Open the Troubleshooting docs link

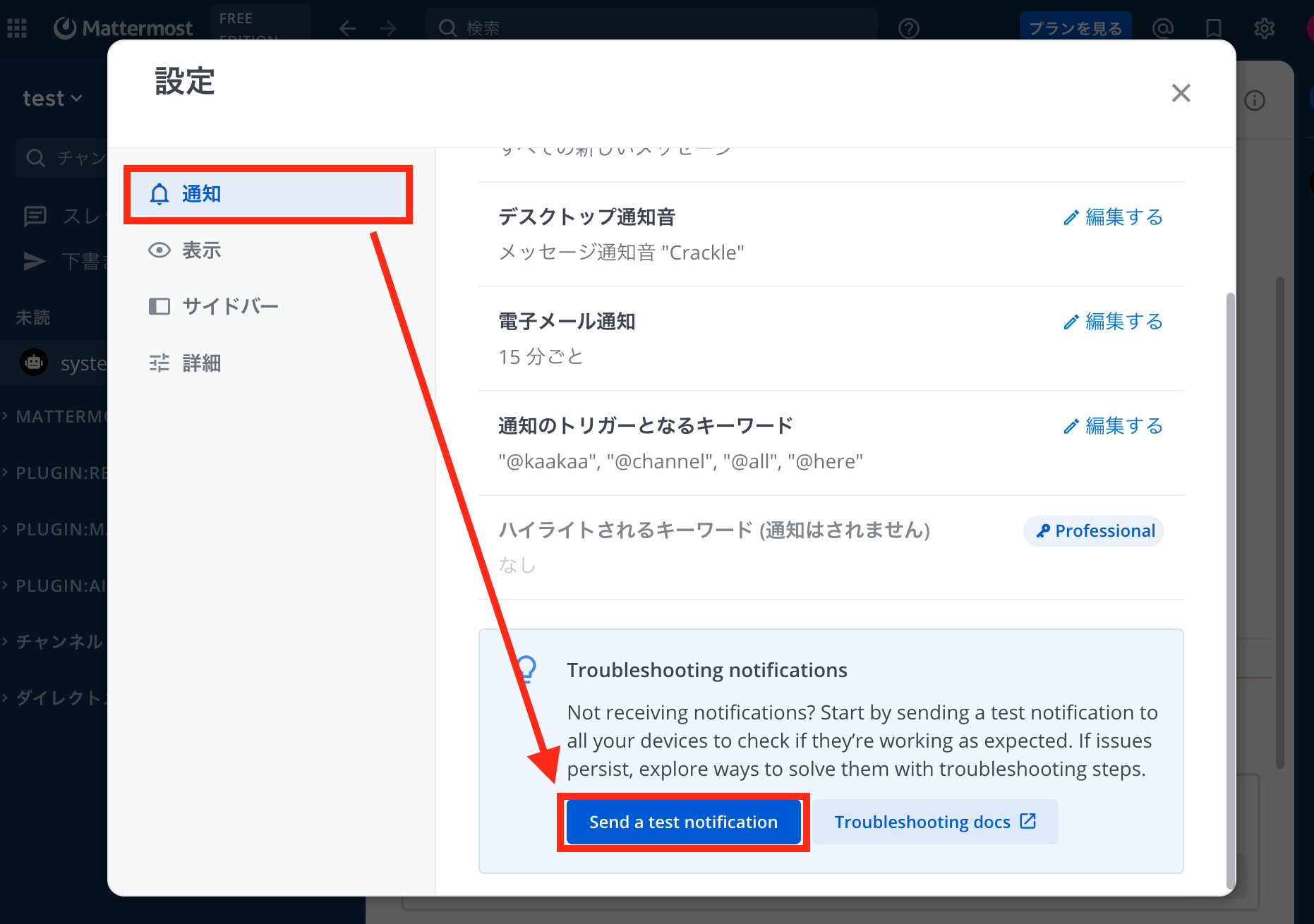[x=935, y=822]
